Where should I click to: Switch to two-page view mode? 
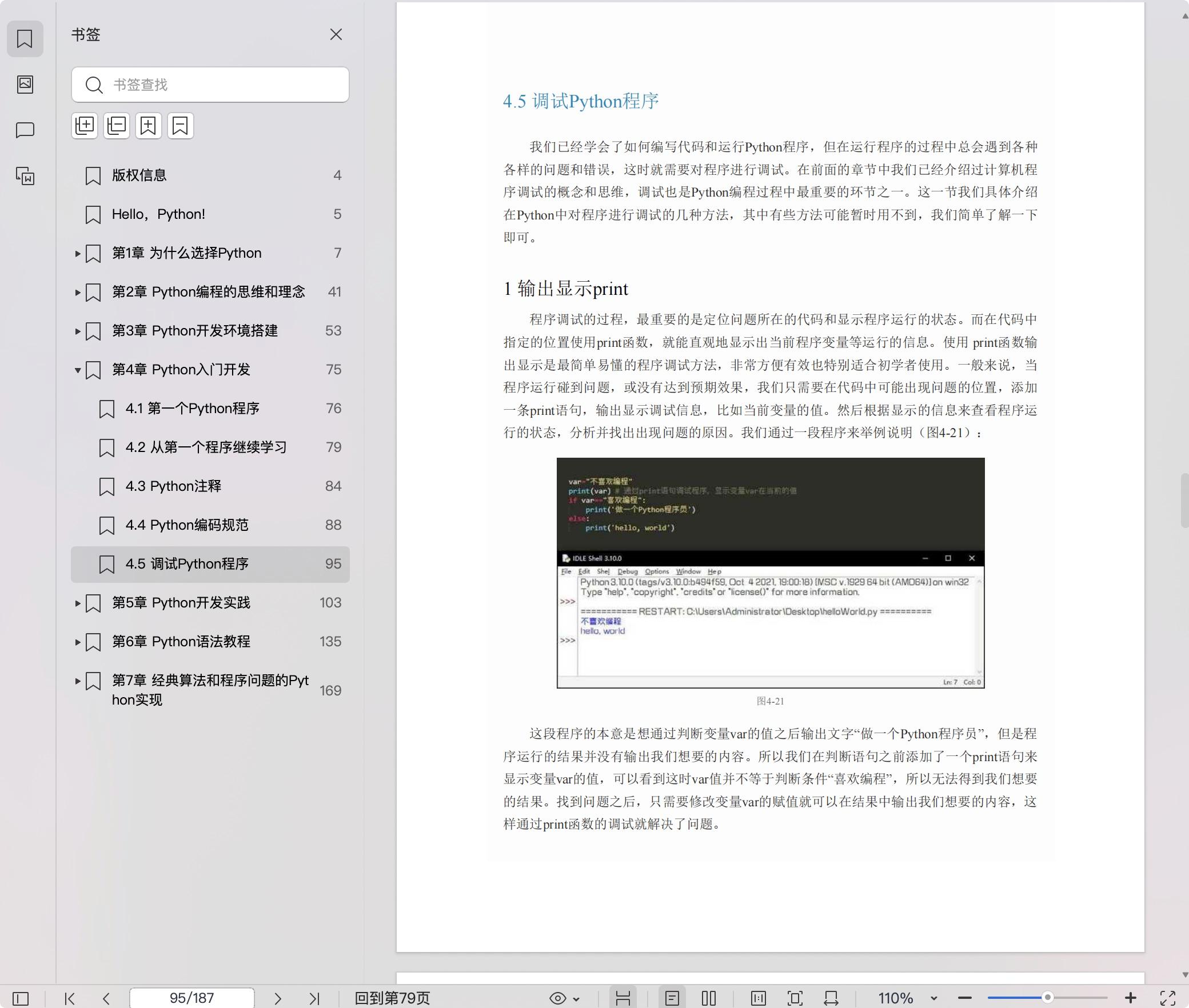tap(709, 998)
